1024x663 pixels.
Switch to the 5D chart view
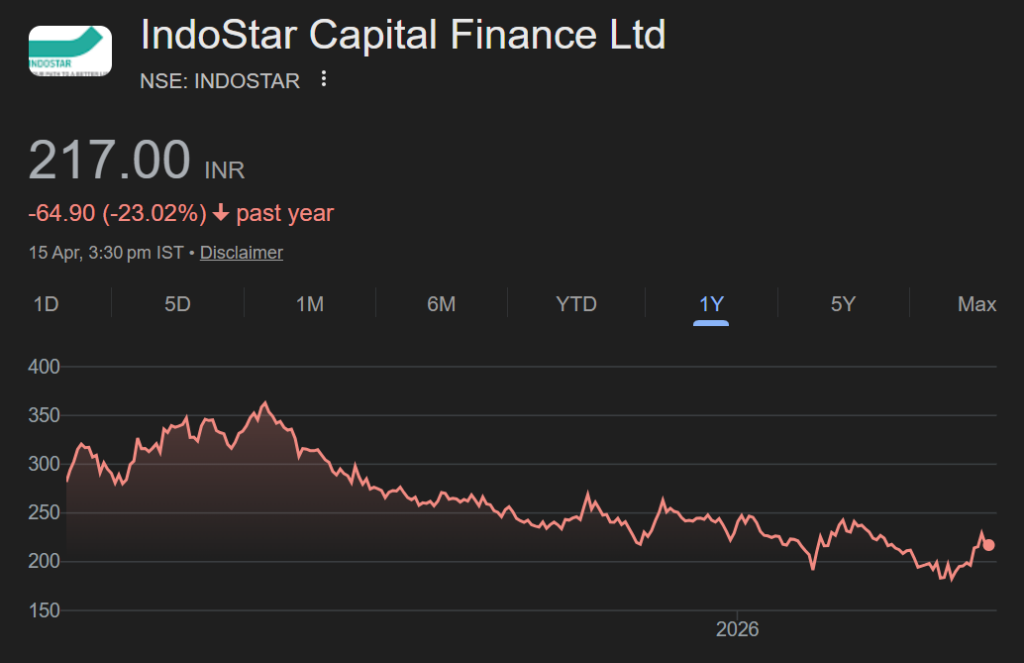[176, 304]
